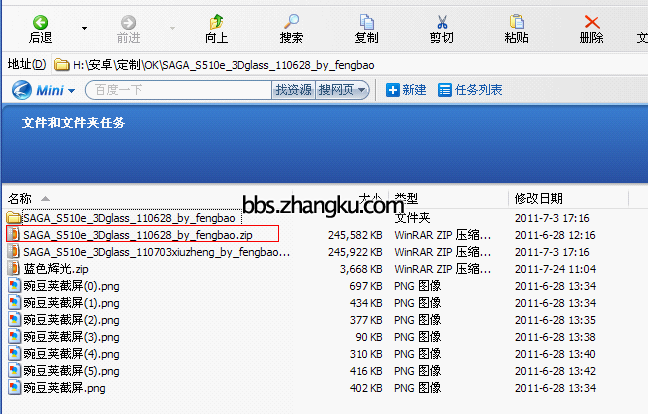This screenshot has width=648, height=414.
Task: Click the 245,582 KB size cell
Action: pos(355,235)
